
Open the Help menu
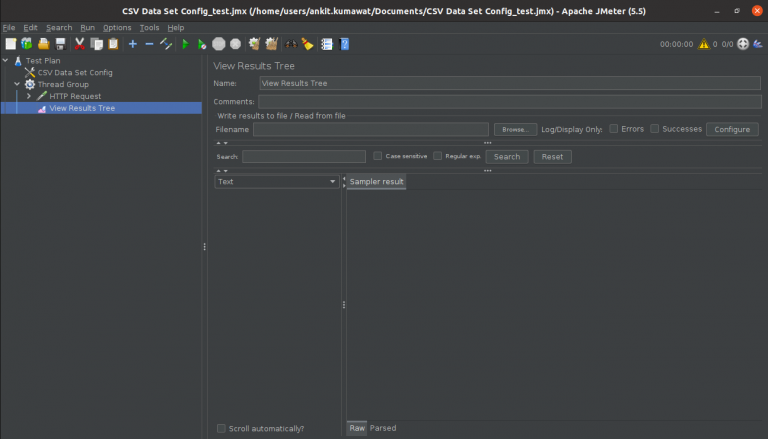click(x=176, y=27)
